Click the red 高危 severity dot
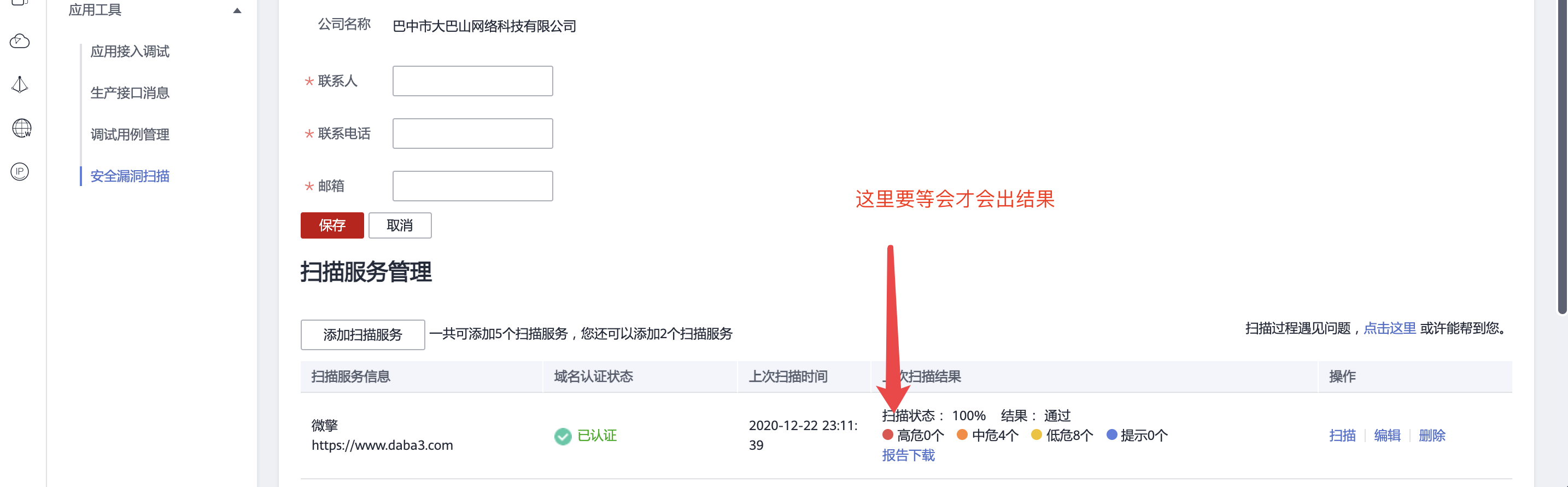 pyautogui.click(x=887, y=434)
